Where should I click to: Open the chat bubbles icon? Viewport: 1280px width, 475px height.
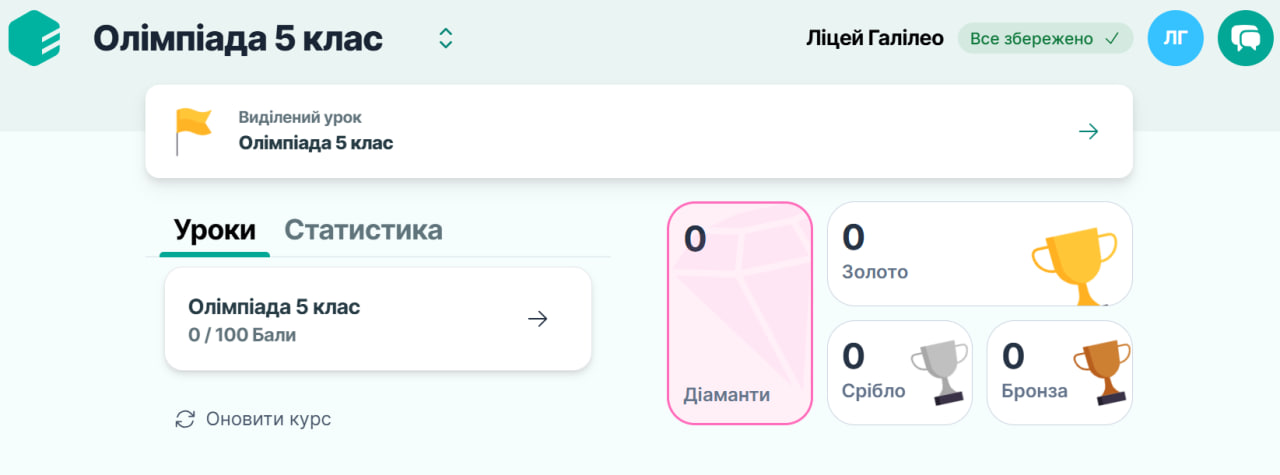pos(1245,39)
